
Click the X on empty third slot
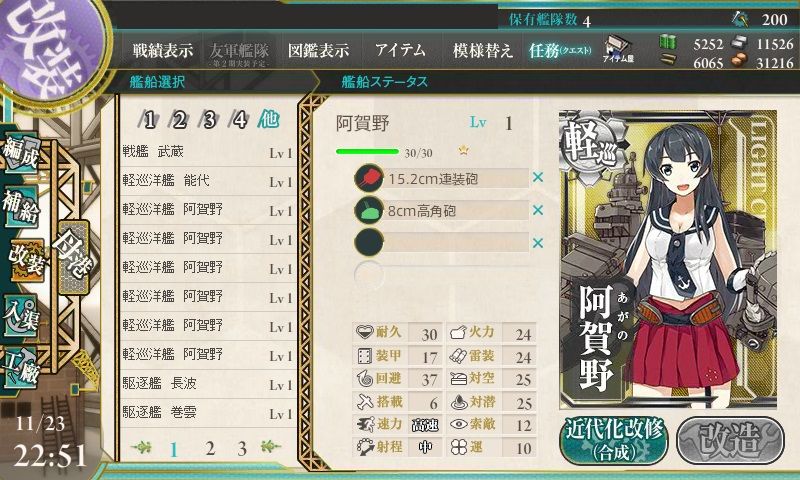[538, 243]
